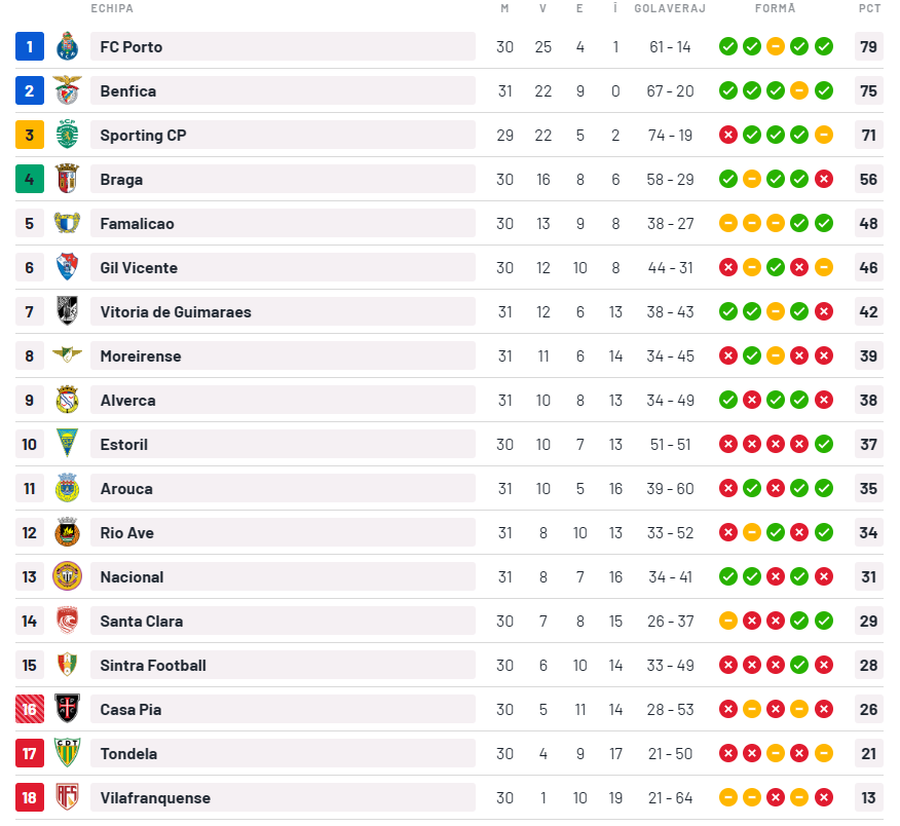
Task: Click the Benfica club crest
Action: coord(67,91)
